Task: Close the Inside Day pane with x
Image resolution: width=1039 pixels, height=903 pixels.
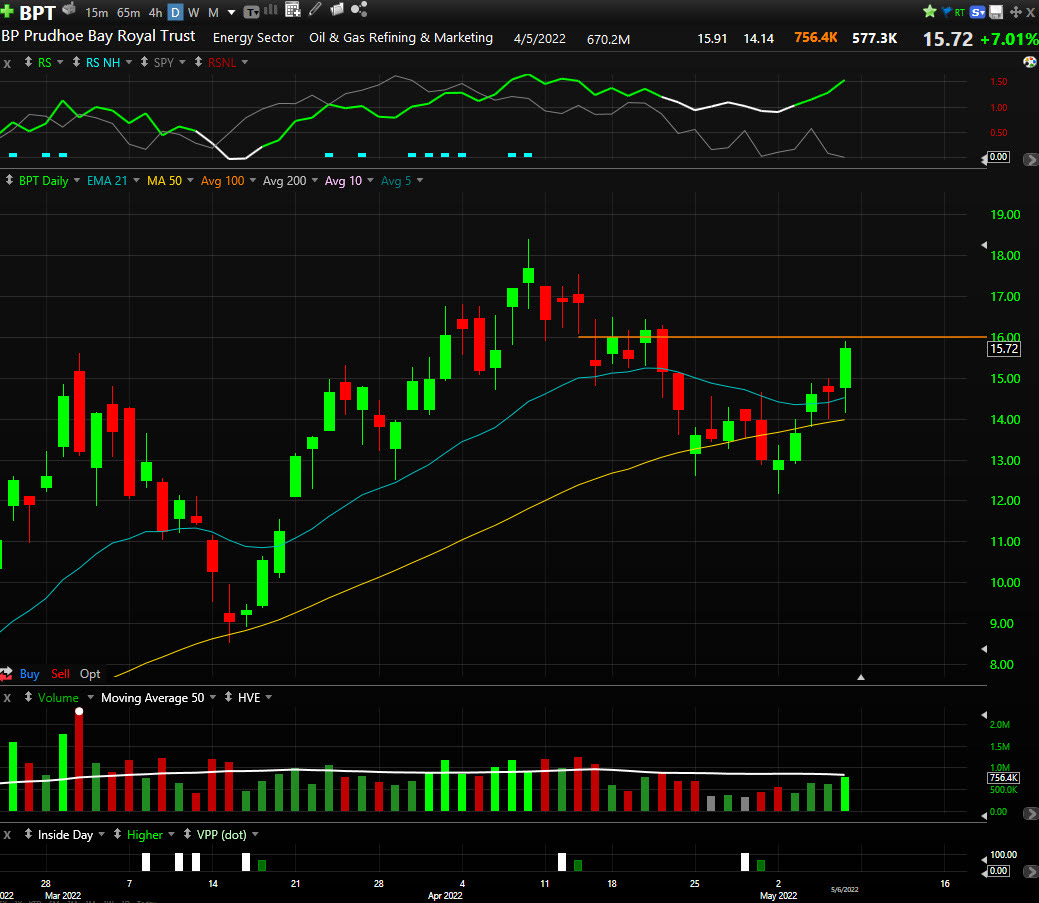Action: click(7, 835)
